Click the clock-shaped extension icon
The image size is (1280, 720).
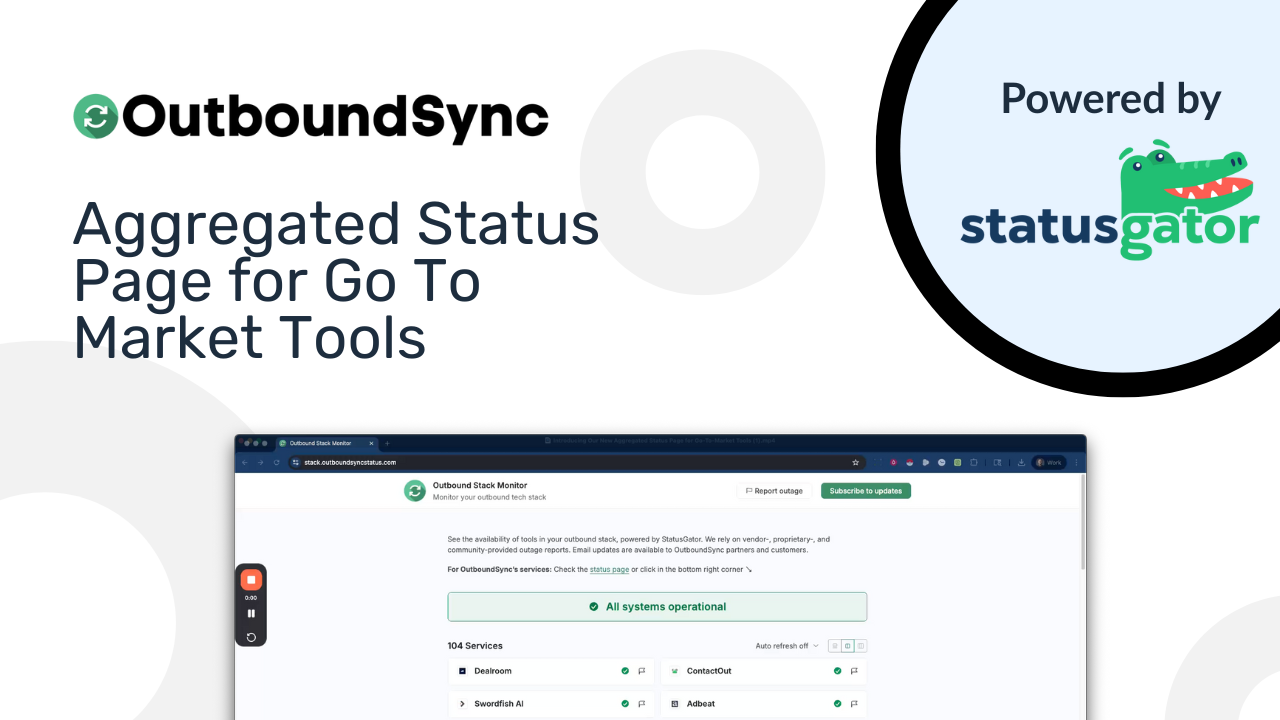click(941, 462)
